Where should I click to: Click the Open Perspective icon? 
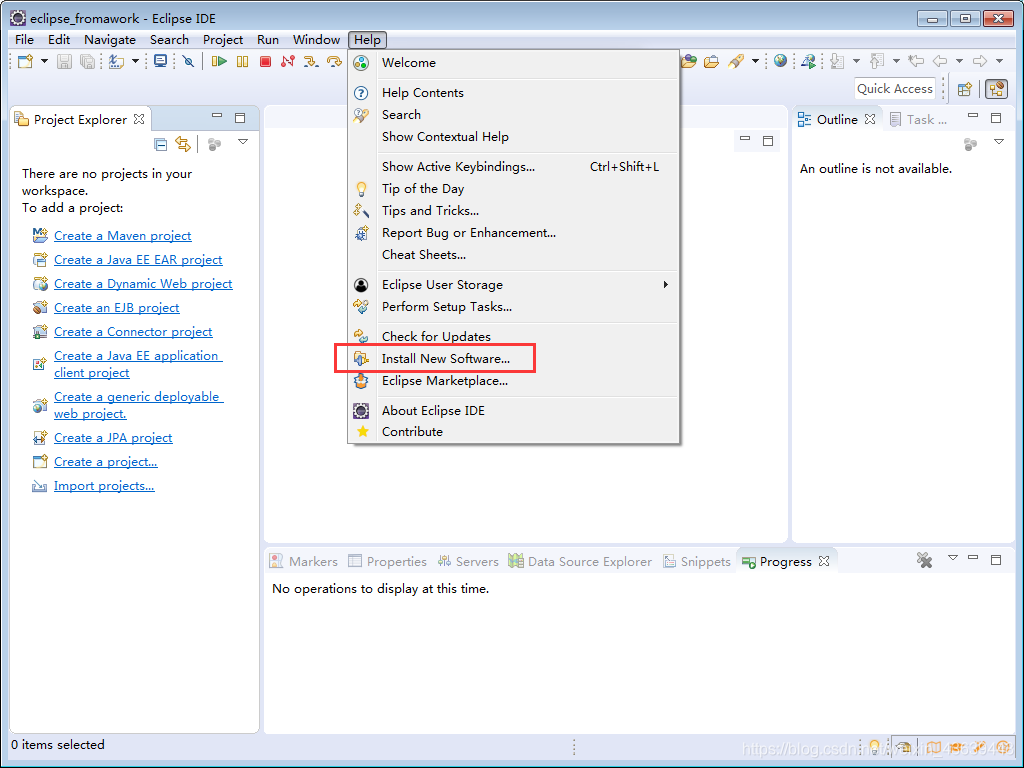pyautogui.click(x=965, y=89)
